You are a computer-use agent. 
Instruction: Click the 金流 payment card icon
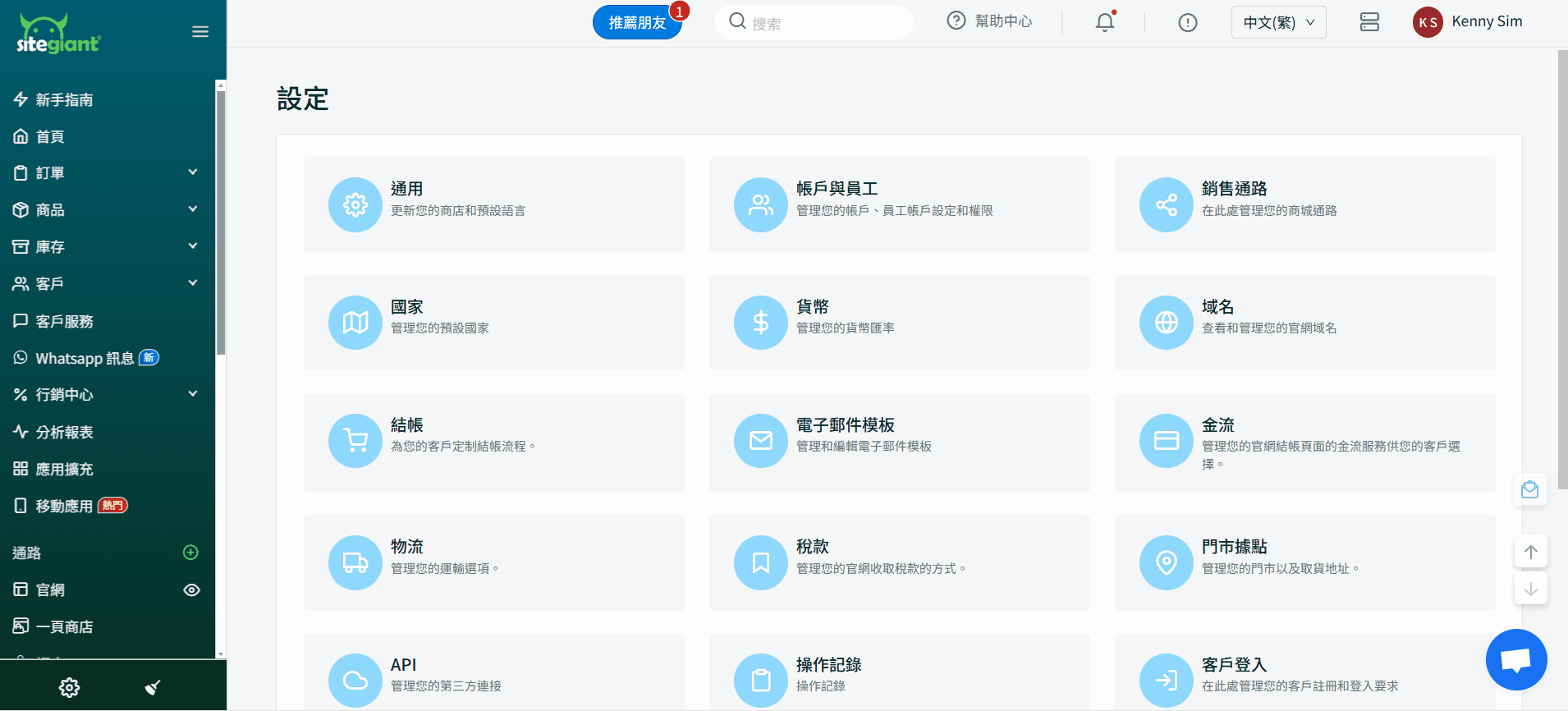click(1166, 441)
